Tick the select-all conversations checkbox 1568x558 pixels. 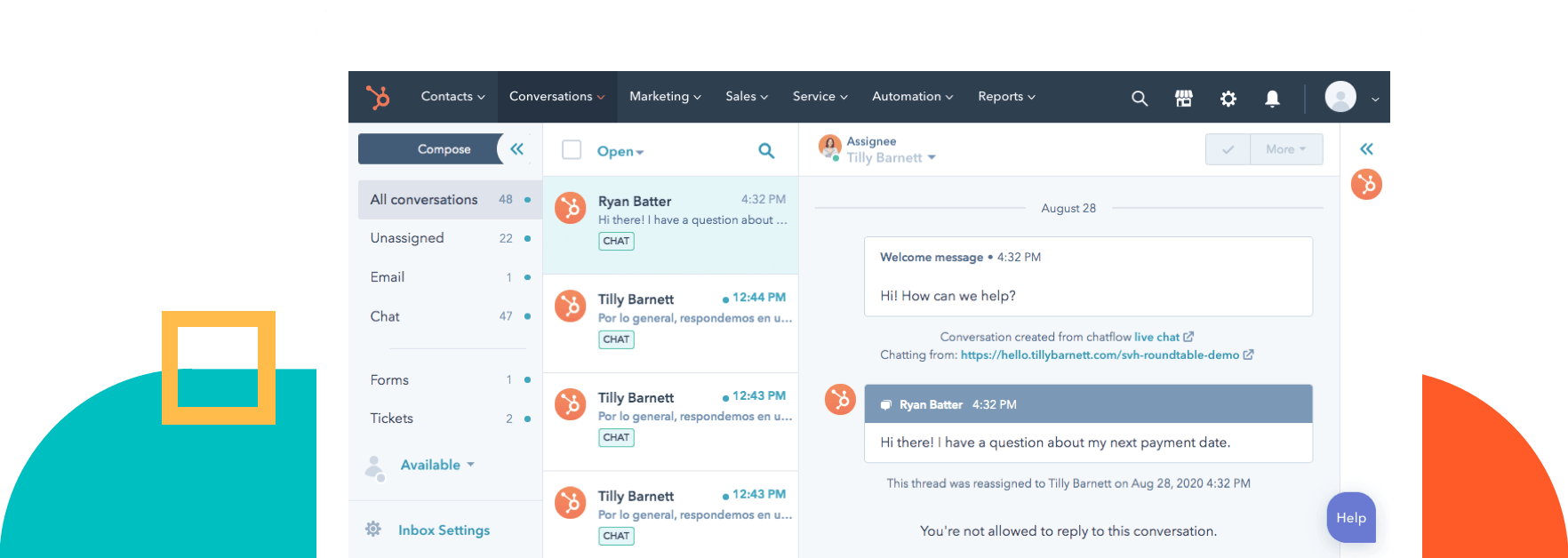(x=572, y=149)
